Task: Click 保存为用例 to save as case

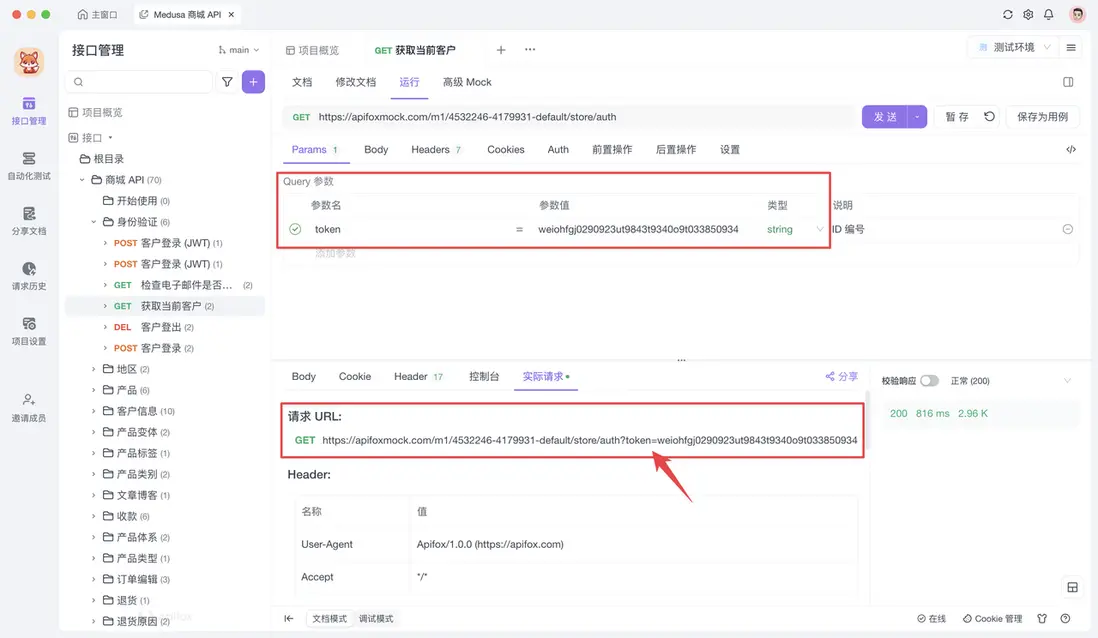Action: click(1042, 116)
